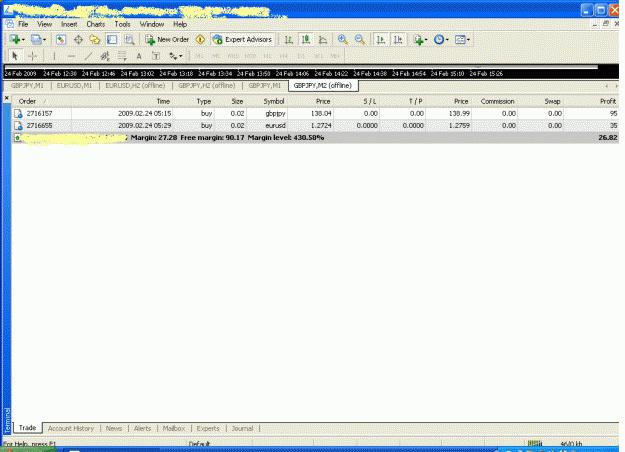Image resolution: width=625 pixels, height=452 pixels.
Task: Expand the Templates dropdown arrow
Action: tap(468, 40)
